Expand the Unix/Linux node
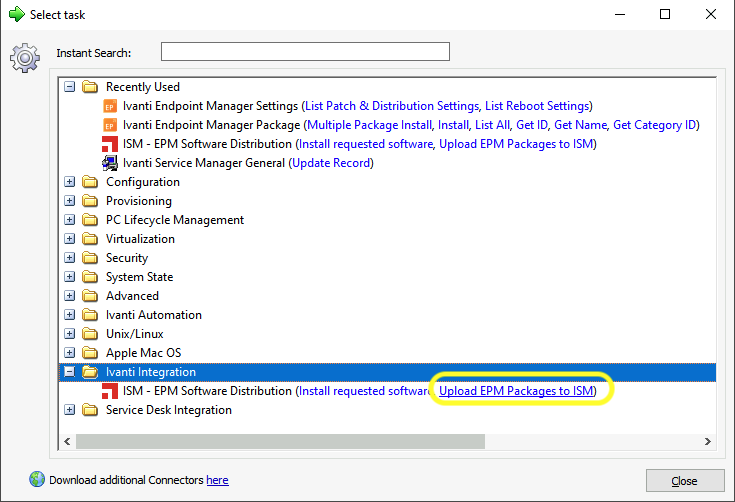This screenshot has height=502, width=735. click(x=69, y=334)
